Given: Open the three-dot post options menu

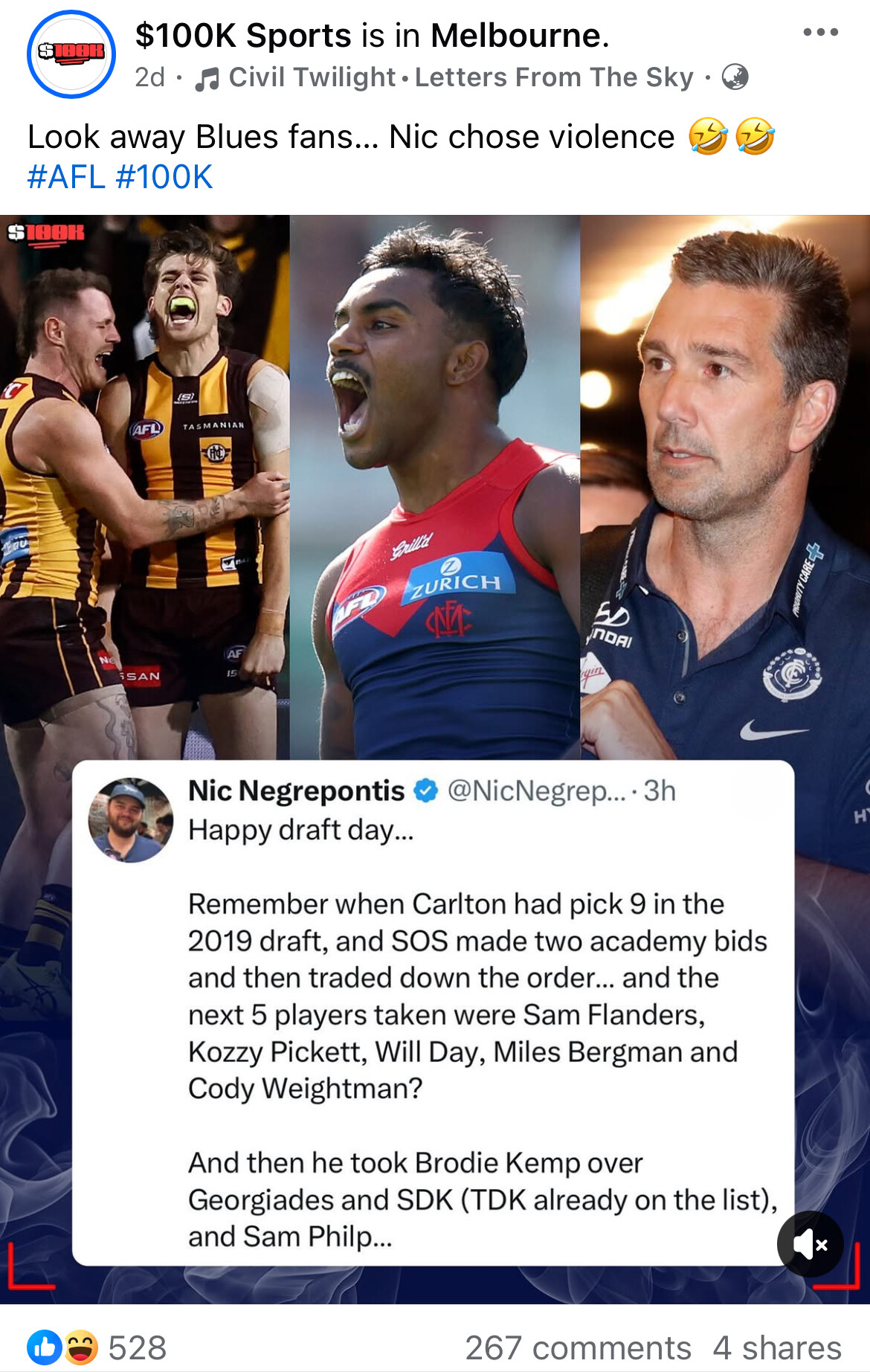Looking at the screenshot, I should (820, 32).
